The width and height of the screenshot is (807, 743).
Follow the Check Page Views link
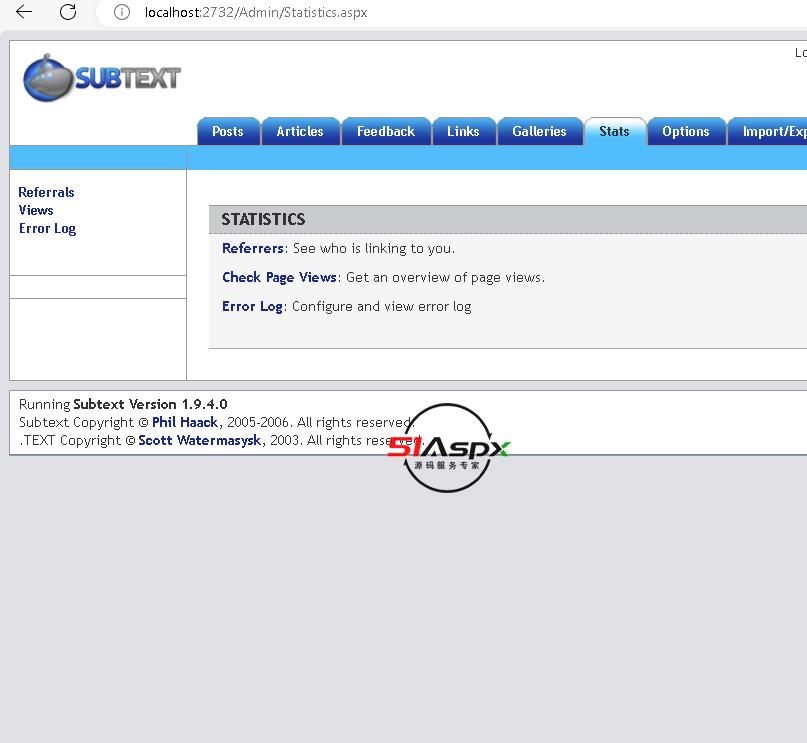pos(279,277)
